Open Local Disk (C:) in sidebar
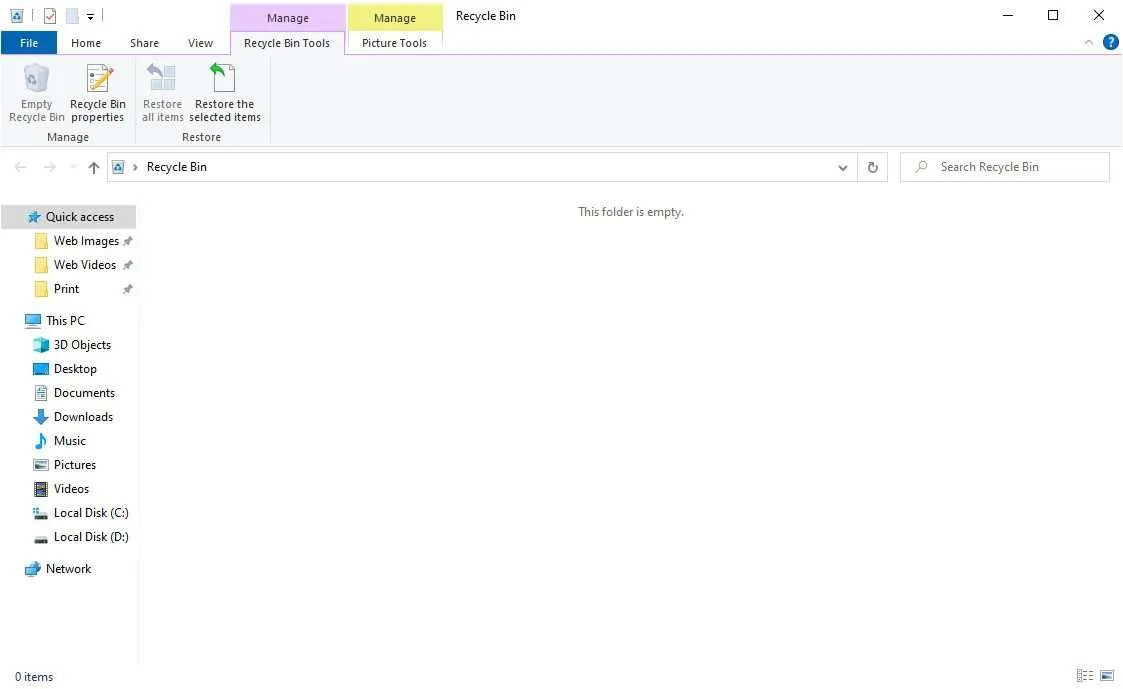 (x=91, y=513)
